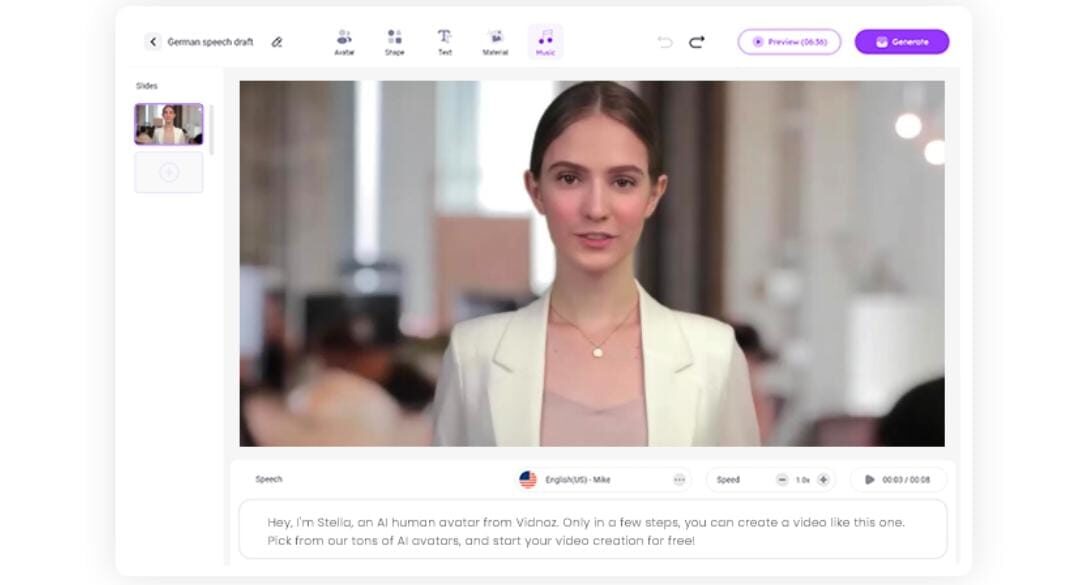The height and width of the screenshot is (585, 1080).
Task: Click into the speech script text box
Action: pos(592,531)
